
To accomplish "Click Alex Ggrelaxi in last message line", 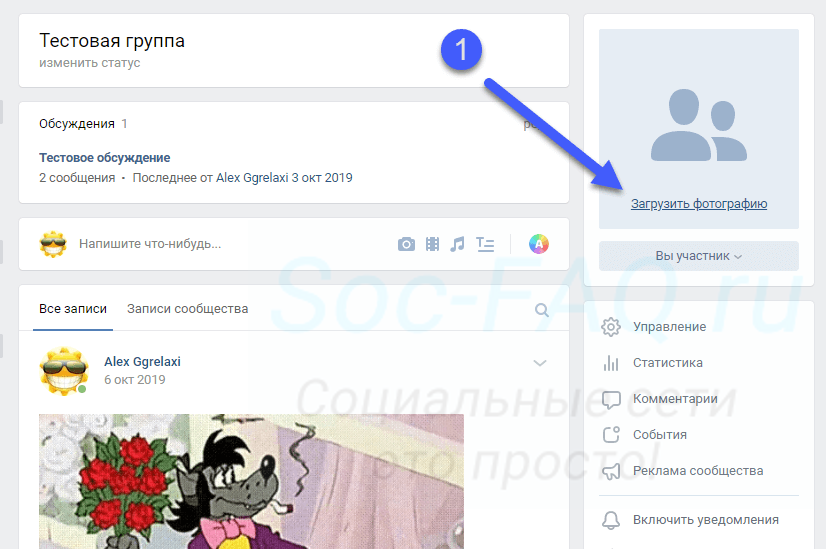I will pyautogui.click(x=252, y=178).
